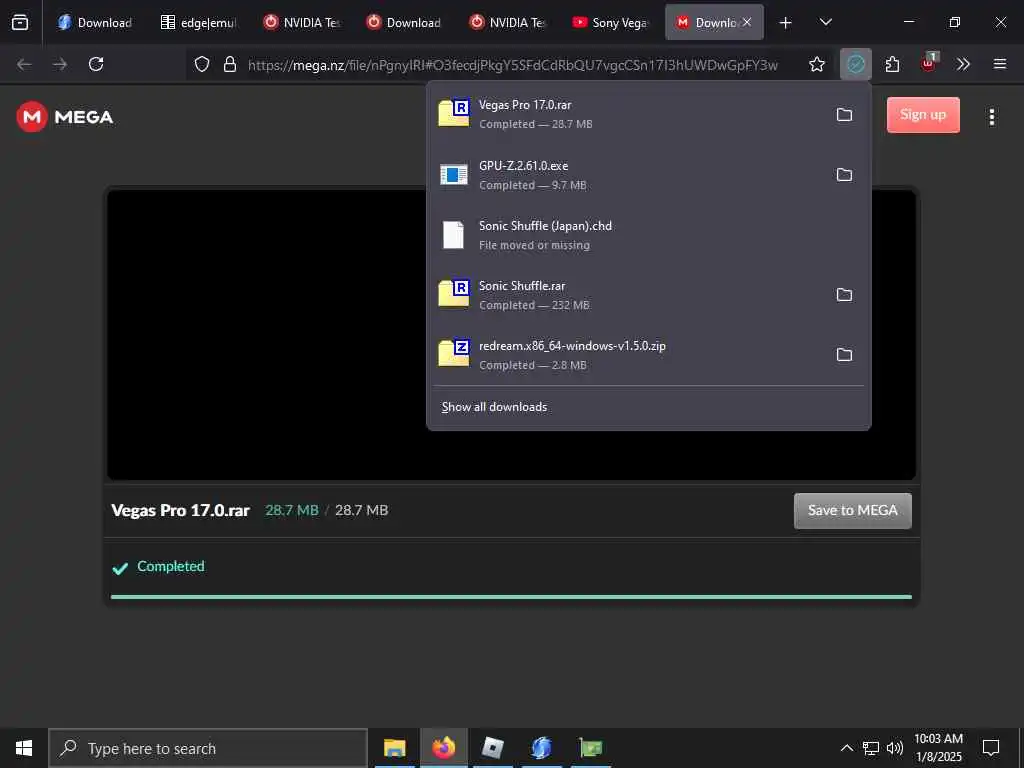Switch to second NVIDIA Te tab

click(x=507, y=23)
